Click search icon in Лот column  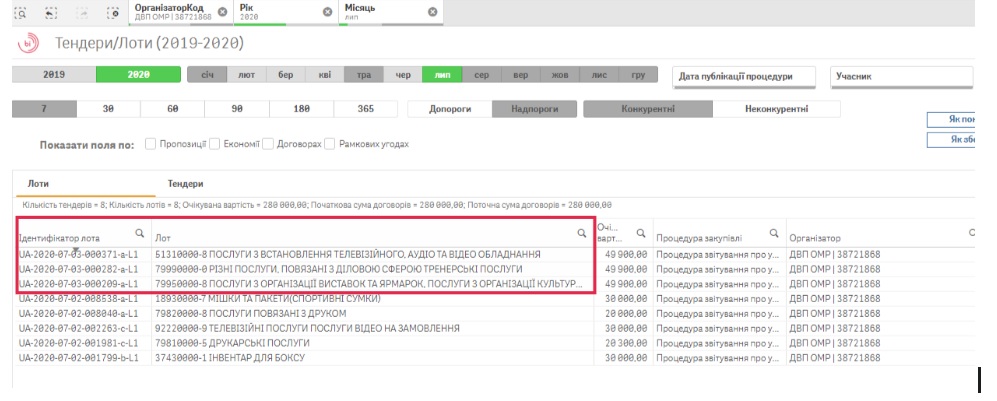pos(582,233)
